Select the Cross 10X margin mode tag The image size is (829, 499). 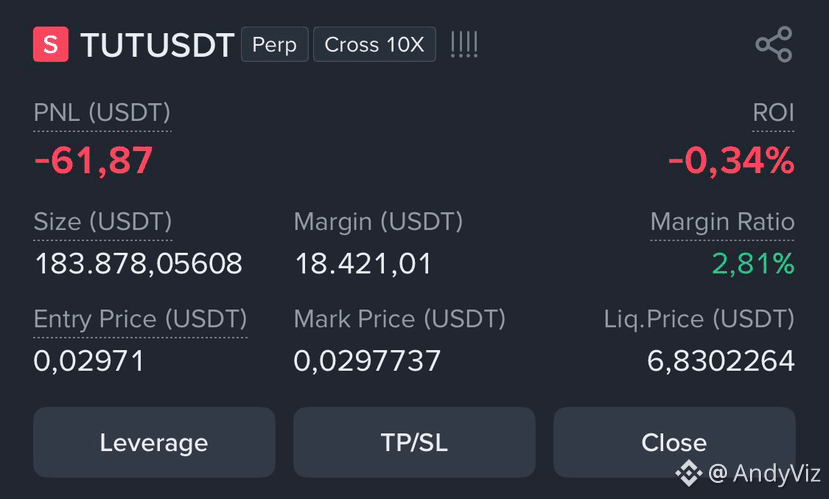374,44
